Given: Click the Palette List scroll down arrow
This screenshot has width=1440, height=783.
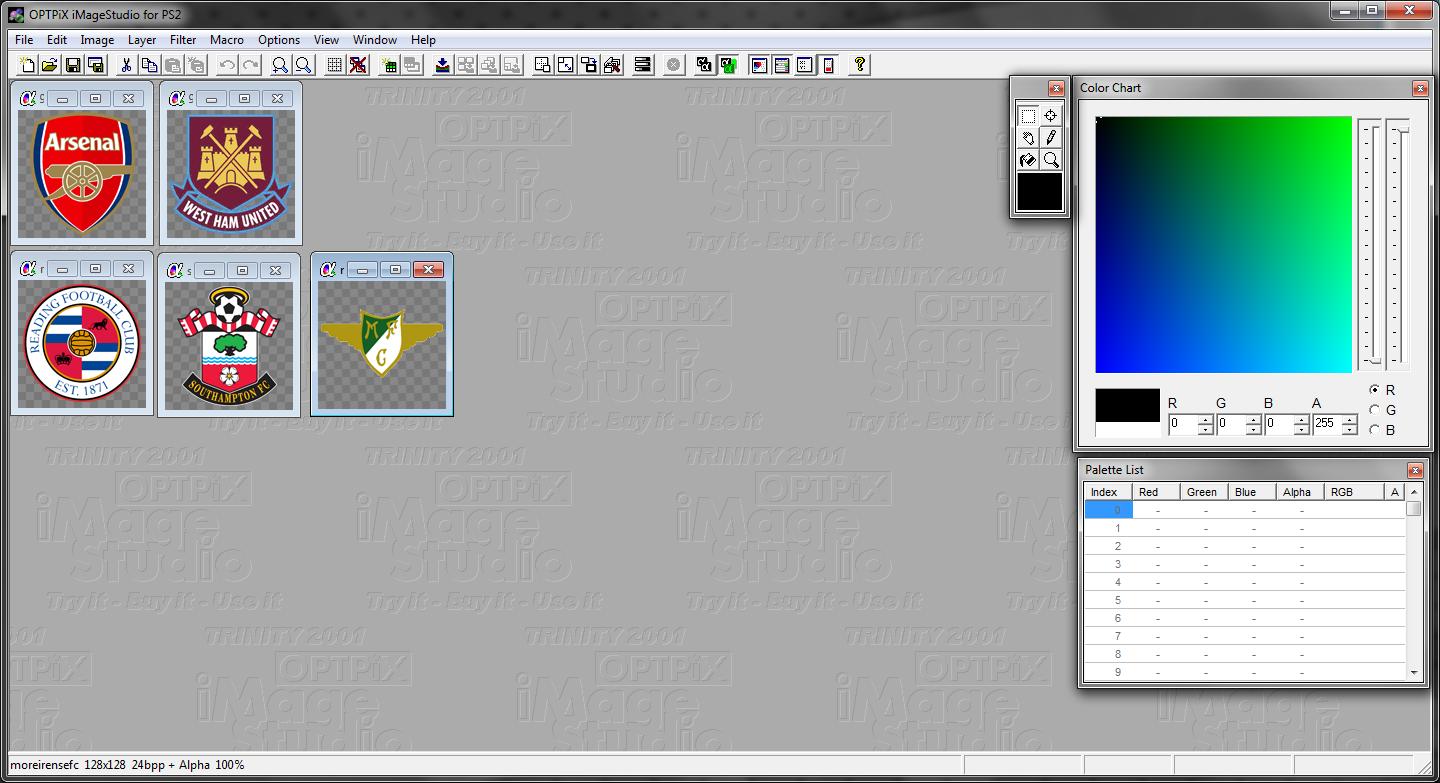Looking at the screenshot, I should click(x=1414, y=673).
